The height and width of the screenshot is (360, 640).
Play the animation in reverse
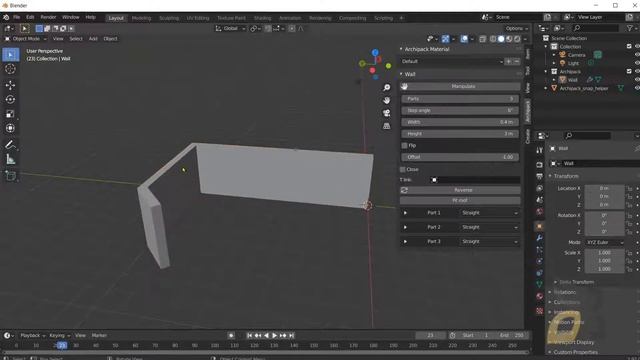[x=267, y=336]
